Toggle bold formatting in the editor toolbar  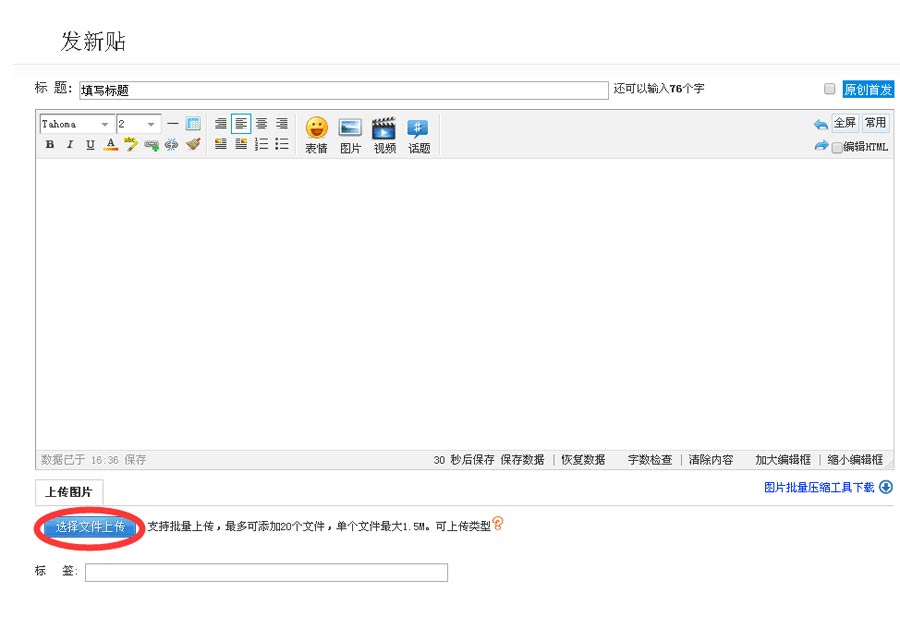pos(50,144)
